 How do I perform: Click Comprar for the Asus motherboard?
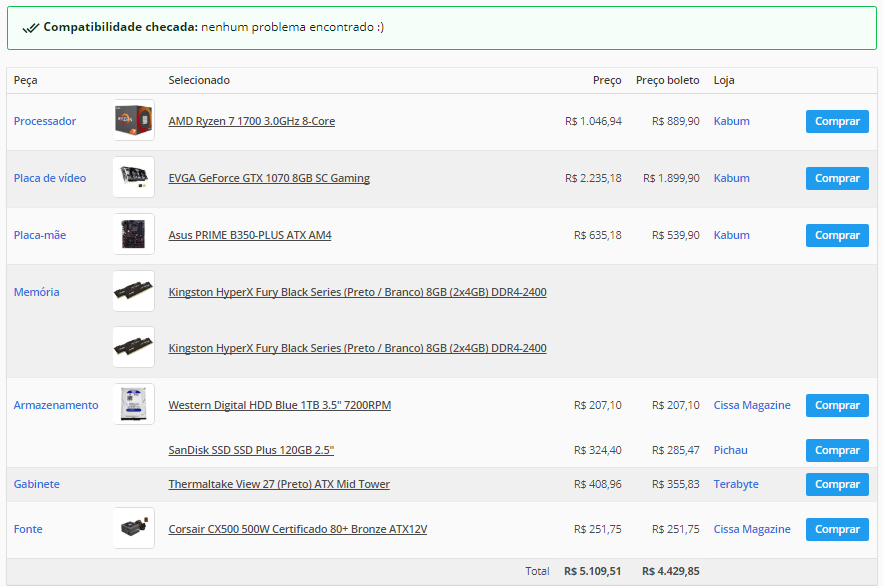837,235
